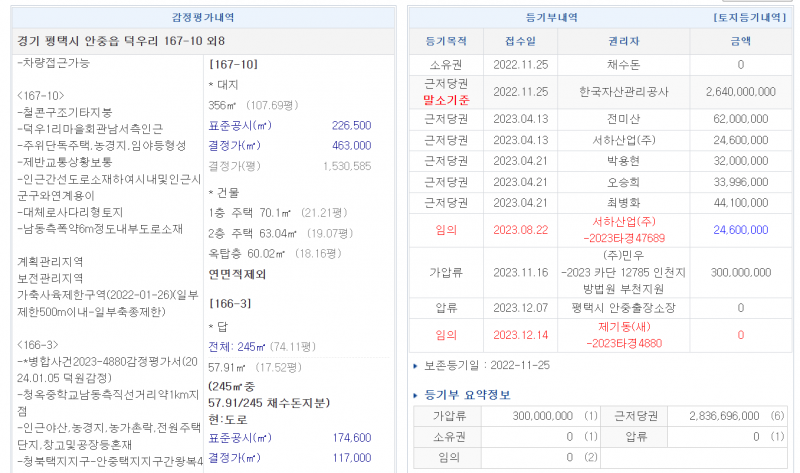Click the 옥탑층 60.02㎡ line

click(275, 254)
